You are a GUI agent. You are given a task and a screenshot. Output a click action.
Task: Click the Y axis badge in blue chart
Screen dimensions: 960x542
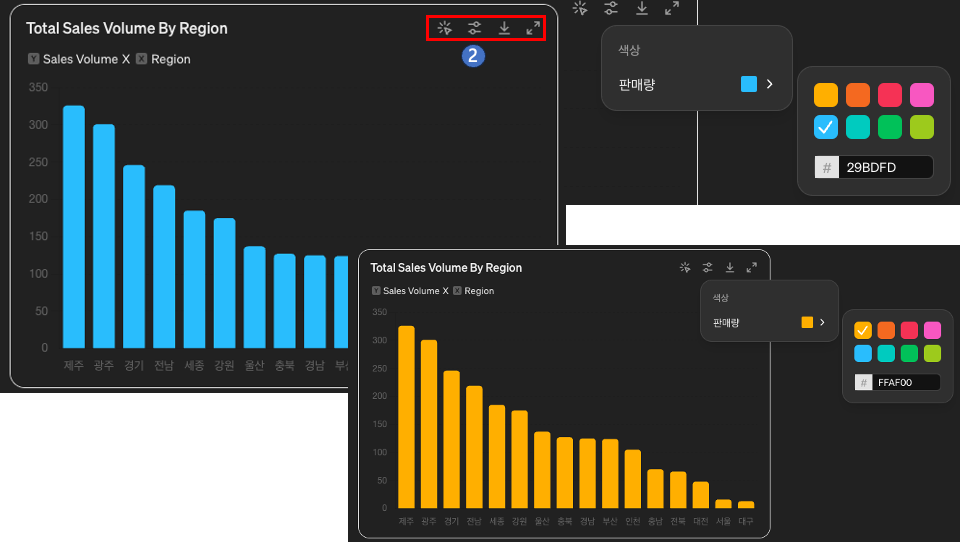click(34, 59)
